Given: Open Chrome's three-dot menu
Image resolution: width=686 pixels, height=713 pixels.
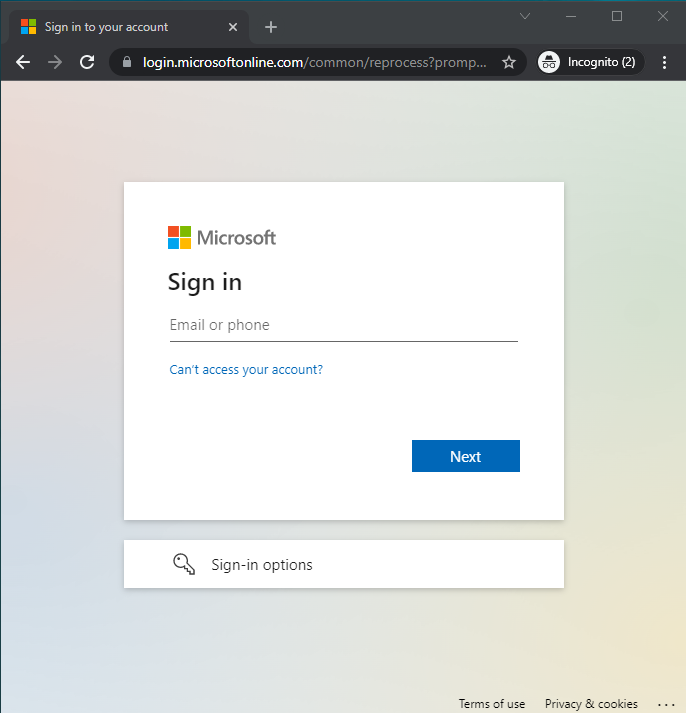Looking at the screenshot, I should [664, 62].
